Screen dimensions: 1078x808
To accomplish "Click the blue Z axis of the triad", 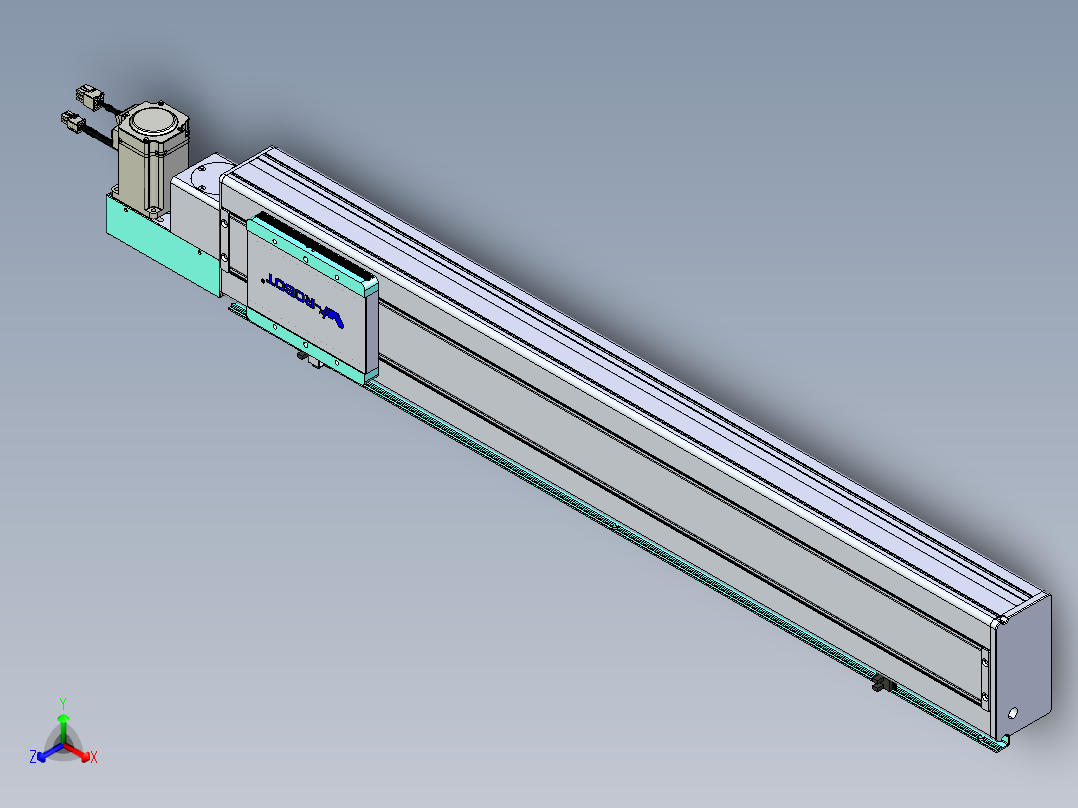I will point(46,754).
